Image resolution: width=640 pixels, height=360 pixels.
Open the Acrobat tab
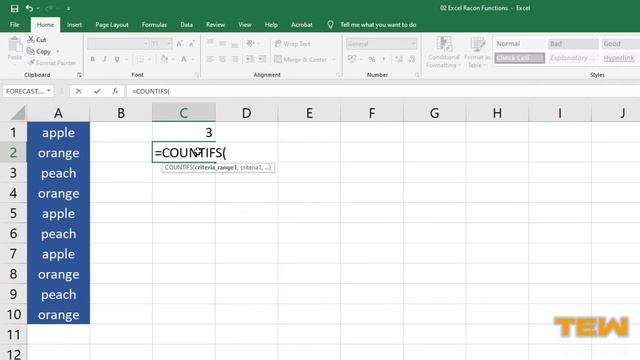(x=302, y=24)
